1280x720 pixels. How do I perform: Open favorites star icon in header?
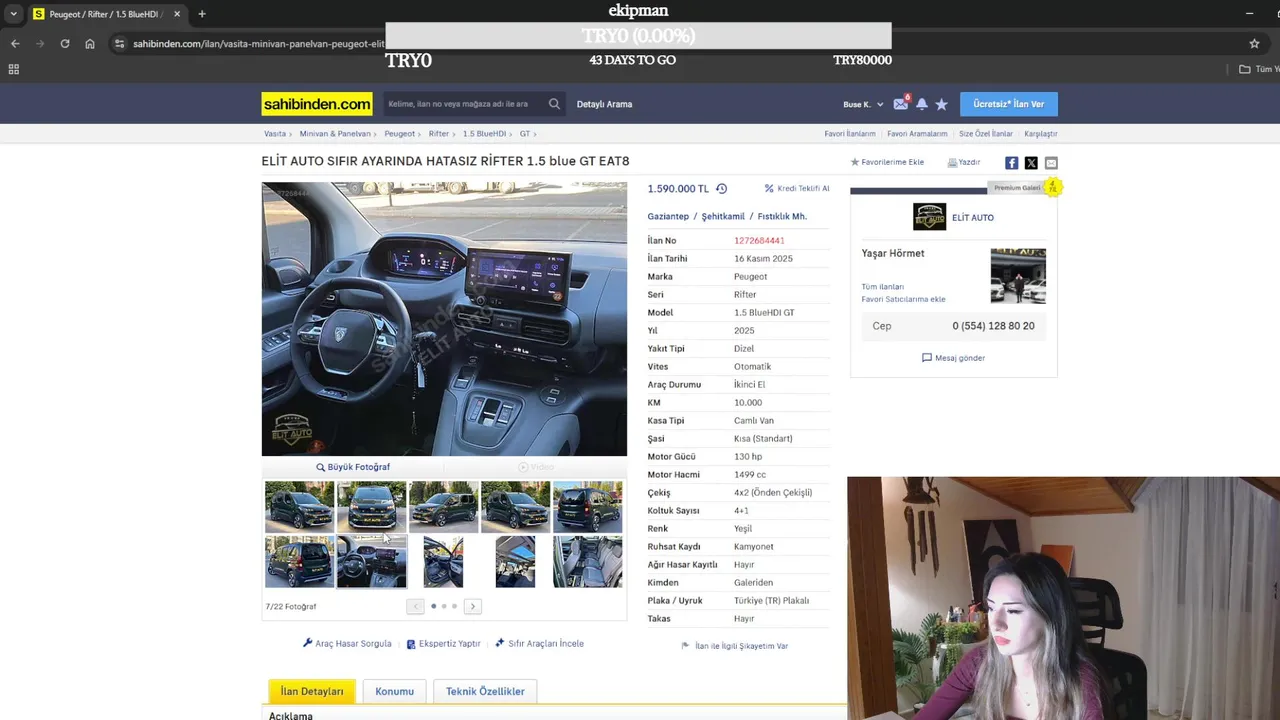pos(941,104)
